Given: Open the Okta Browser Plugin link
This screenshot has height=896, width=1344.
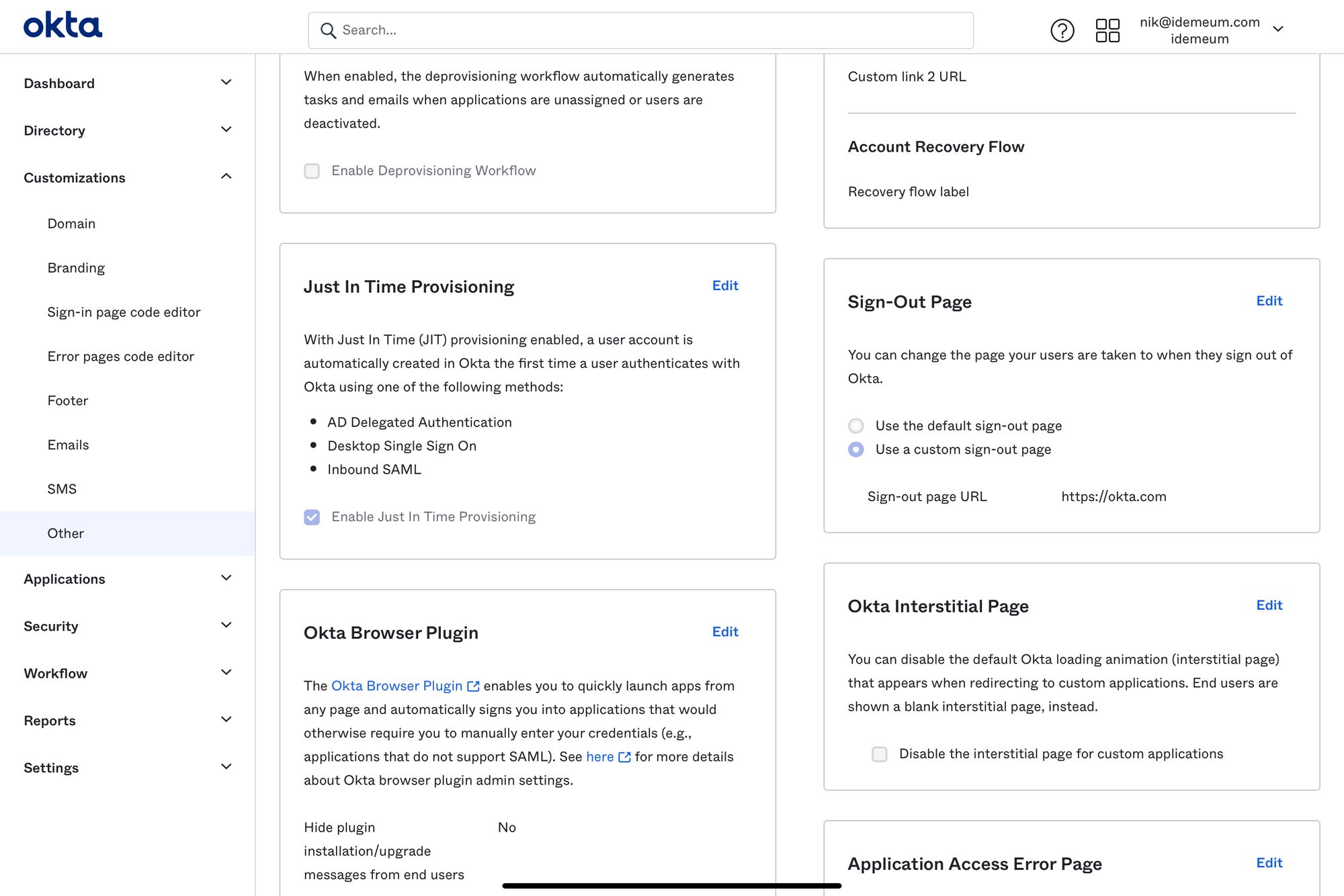Looking at the screenshot, I should 397,686.
